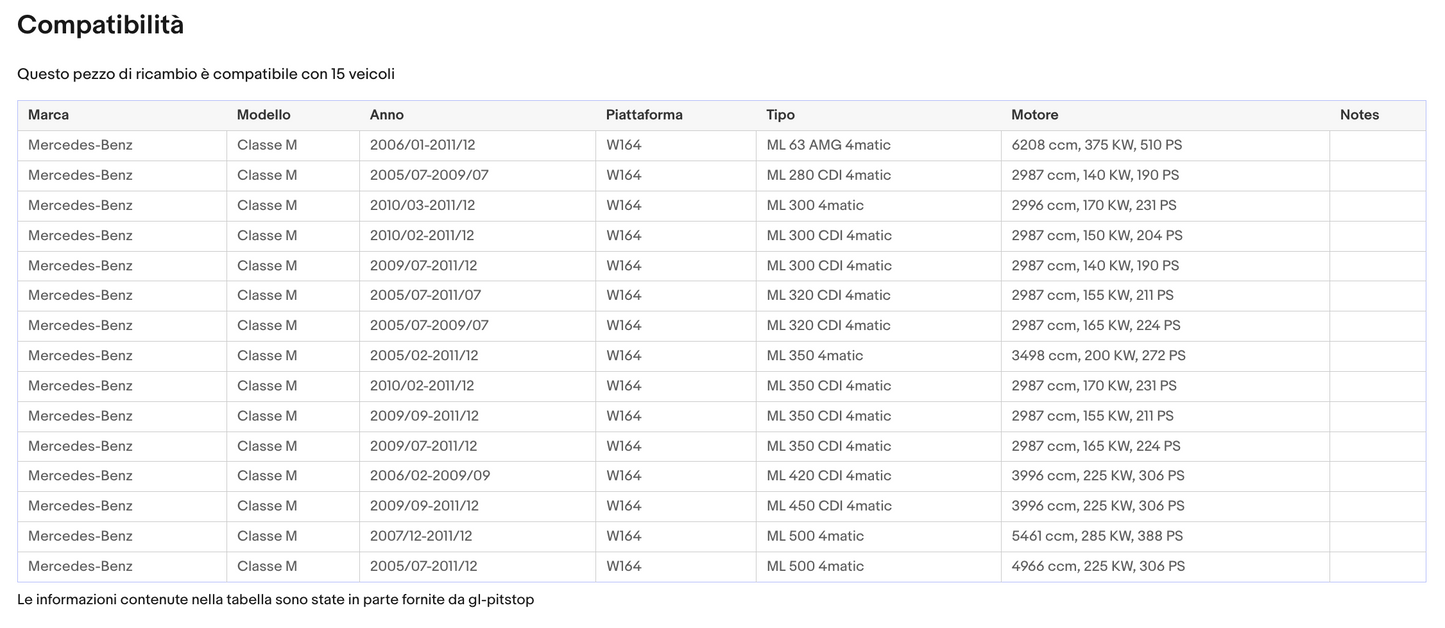Click the Modello column header
1445x628 pixels.
[263, 115]
